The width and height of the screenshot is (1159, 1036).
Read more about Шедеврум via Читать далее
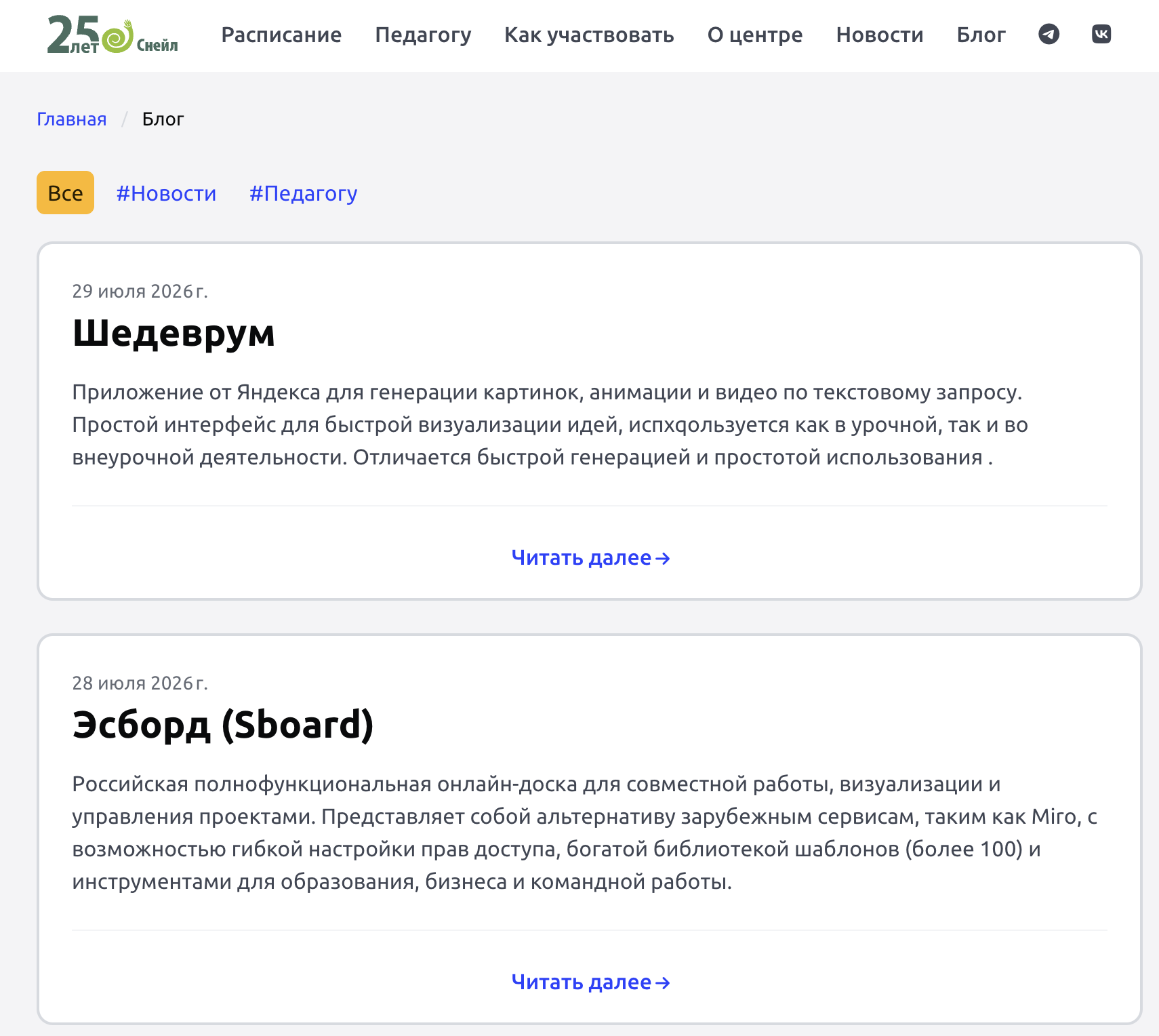tap(590, 557)
